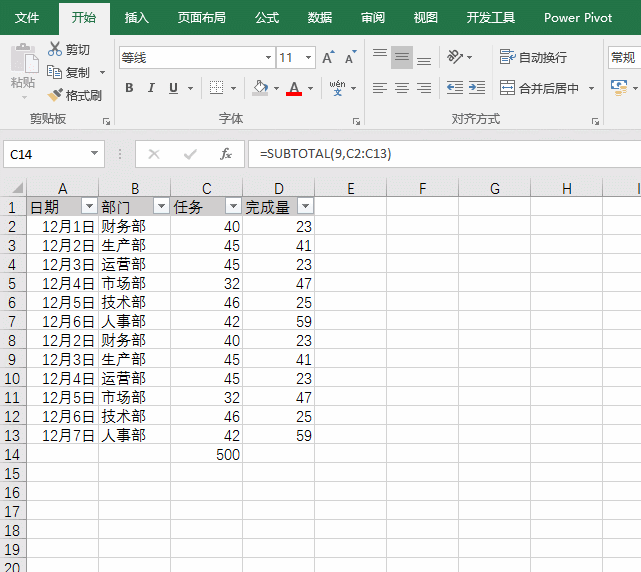Image resolution: width=641 pixels, height=572 pixels.
Task: Open the 数据 ribbon tab
Action: pos(320,17)
